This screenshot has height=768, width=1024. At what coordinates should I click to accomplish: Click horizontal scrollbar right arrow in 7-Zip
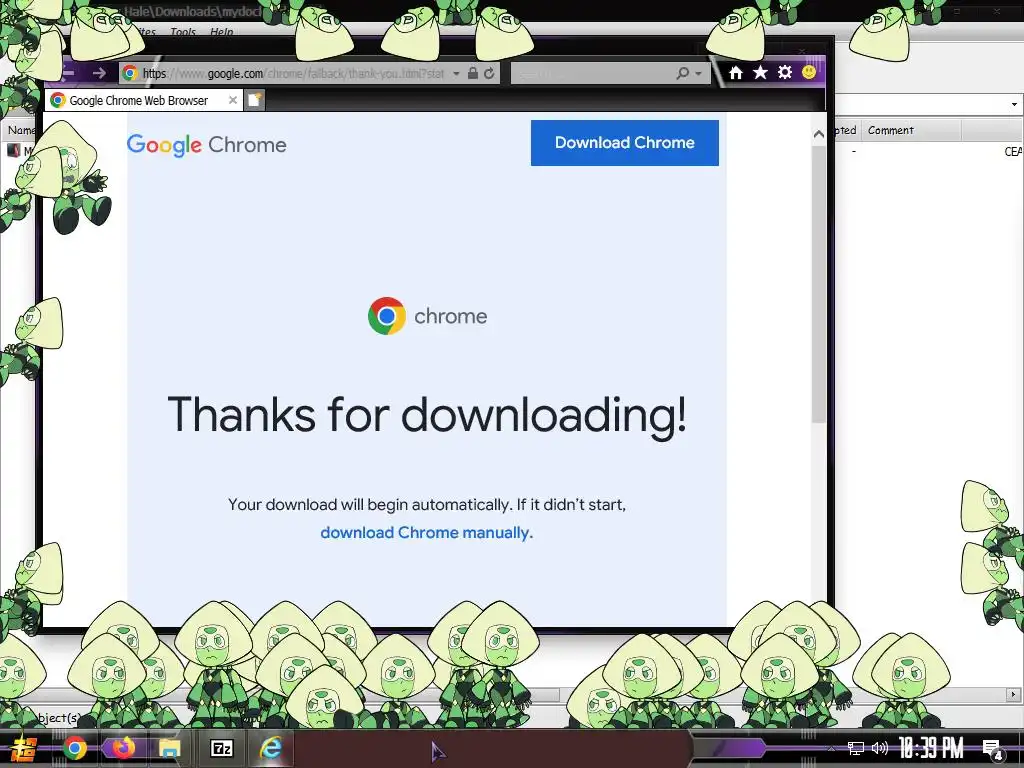[1013, 694]
